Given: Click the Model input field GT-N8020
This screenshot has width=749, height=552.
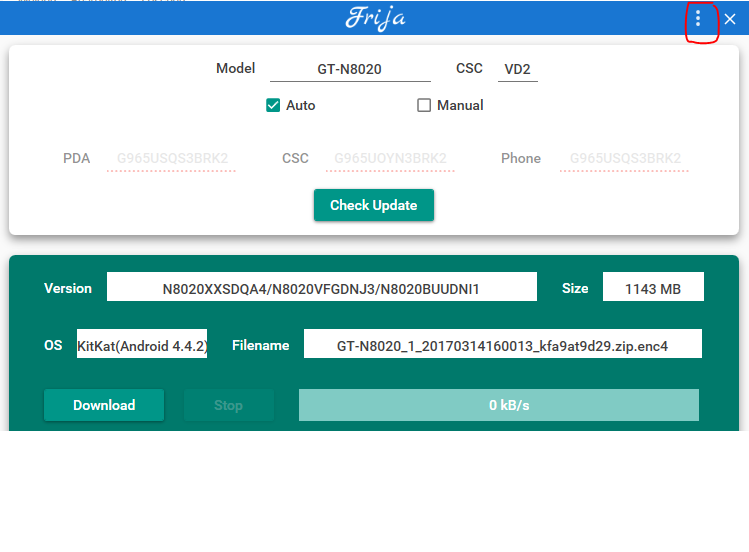Looking at the screenshot, I should click(350, 70).
